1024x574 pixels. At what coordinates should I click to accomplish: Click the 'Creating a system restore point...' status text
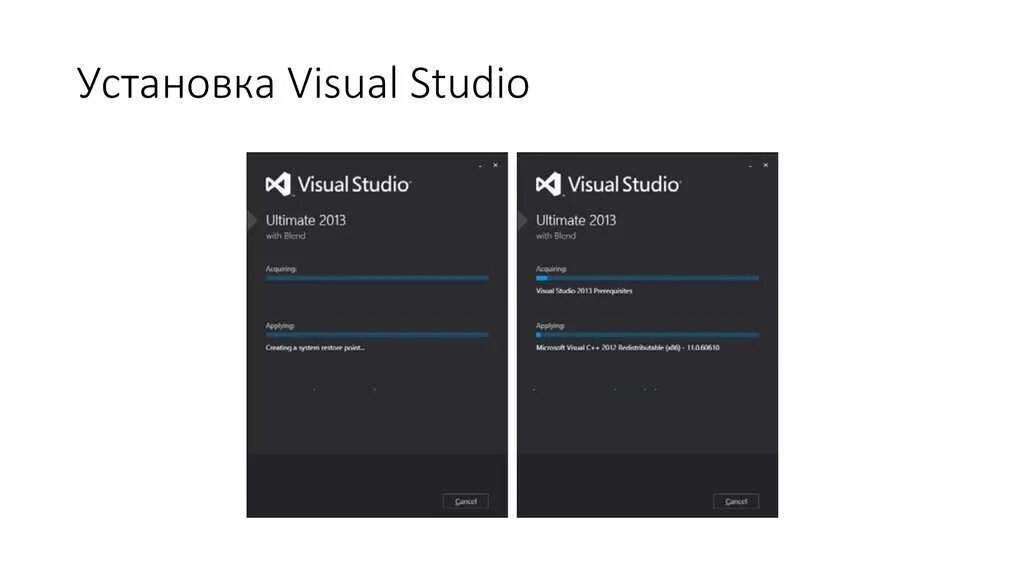pyautogui.click(x=315, y=348)
